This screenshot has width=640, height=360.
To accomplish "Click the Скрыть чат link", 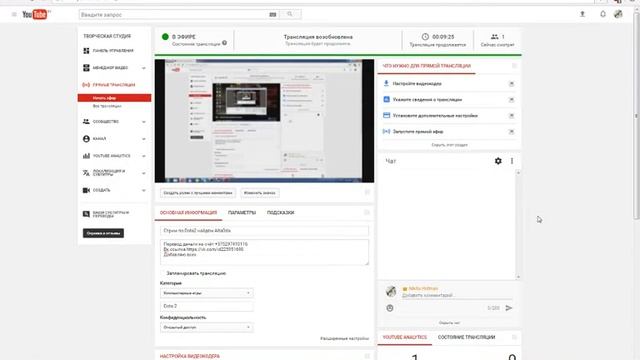I will [x=449, y=323].
